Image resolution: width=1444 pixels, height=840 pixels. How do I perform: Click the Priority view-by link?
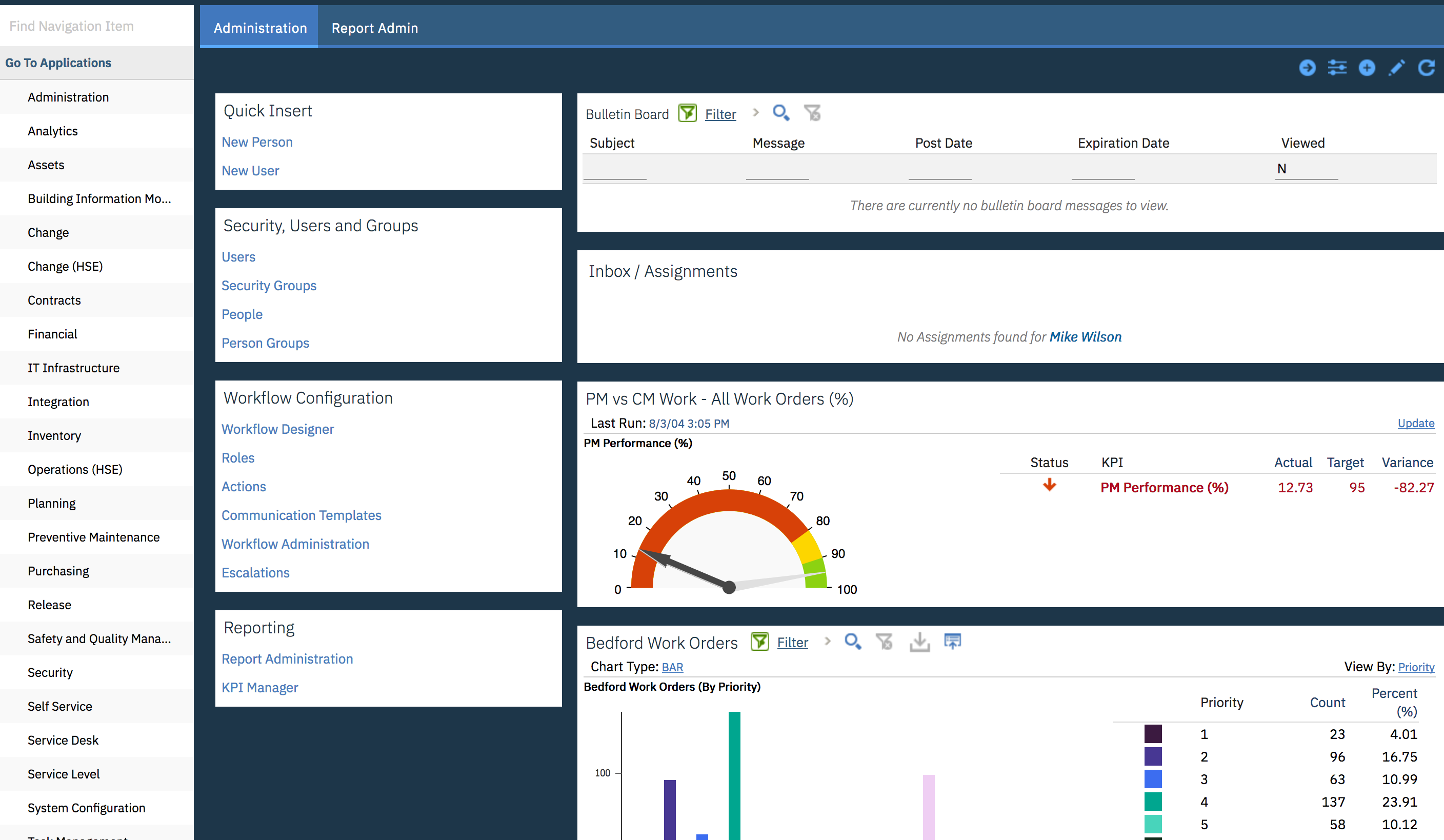[x=1416, y=667]
